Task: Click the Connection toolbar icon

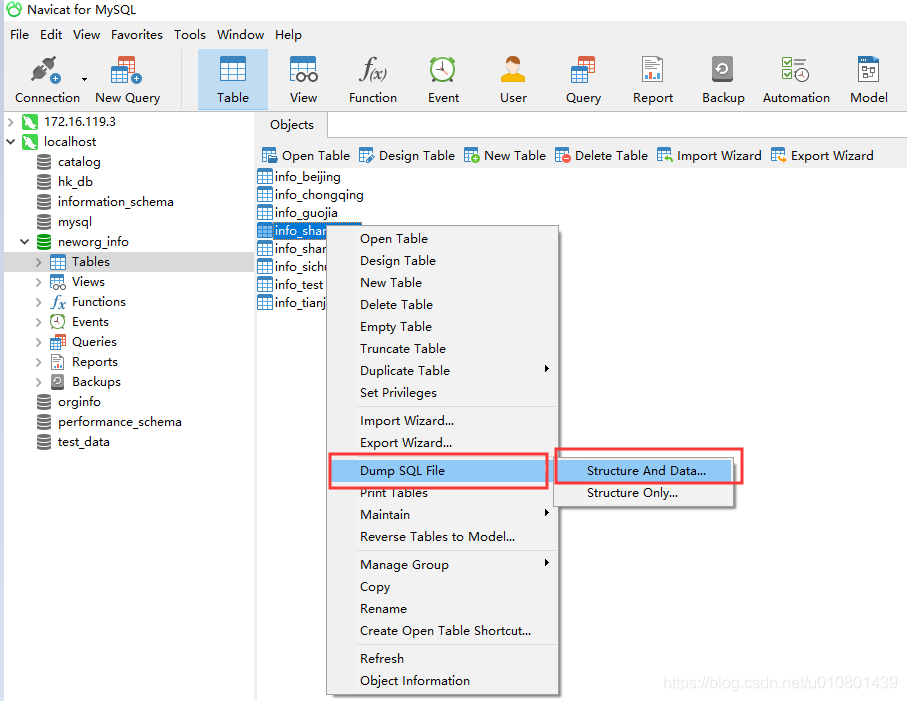Action: (x=47, y=79)
